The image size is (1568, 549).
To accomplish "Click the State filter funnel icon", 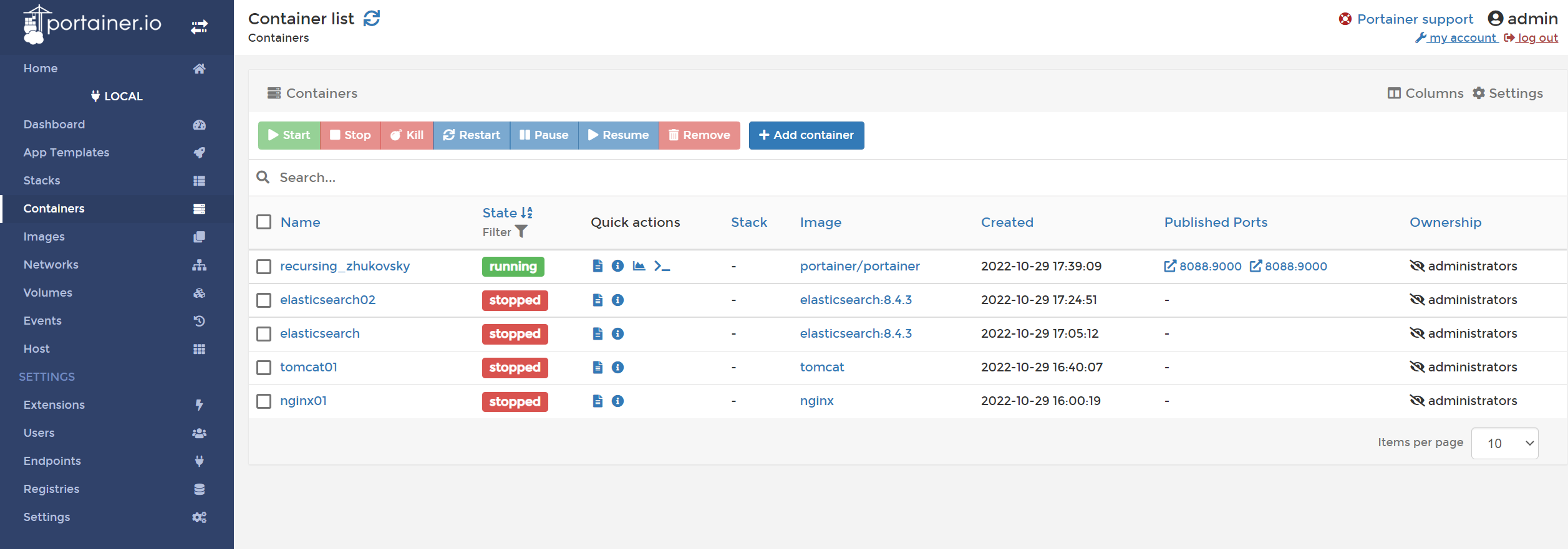I will 521,232.
